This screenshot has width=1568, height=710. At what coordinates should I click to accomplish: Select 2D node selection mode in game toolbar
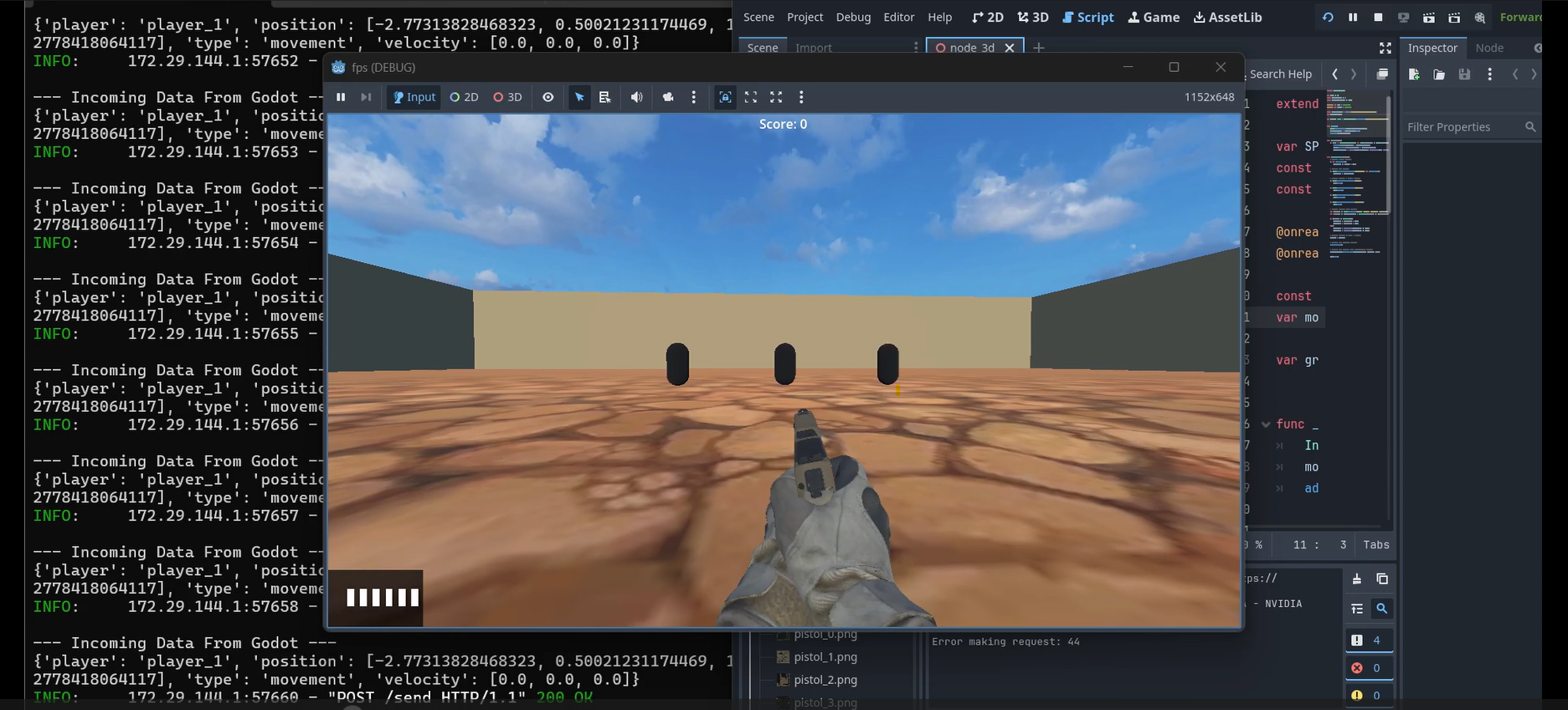465,97
